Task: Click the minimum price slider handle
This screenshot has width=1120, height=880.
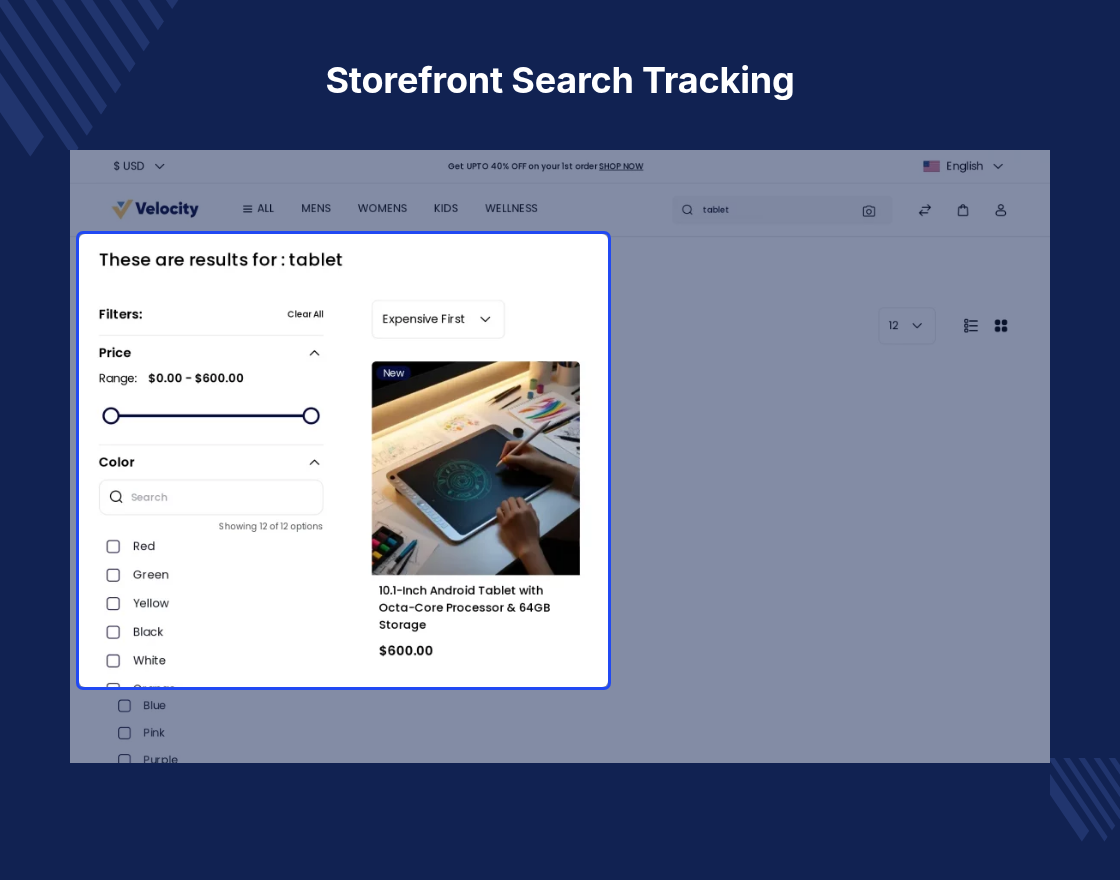Action: point(111,416)
